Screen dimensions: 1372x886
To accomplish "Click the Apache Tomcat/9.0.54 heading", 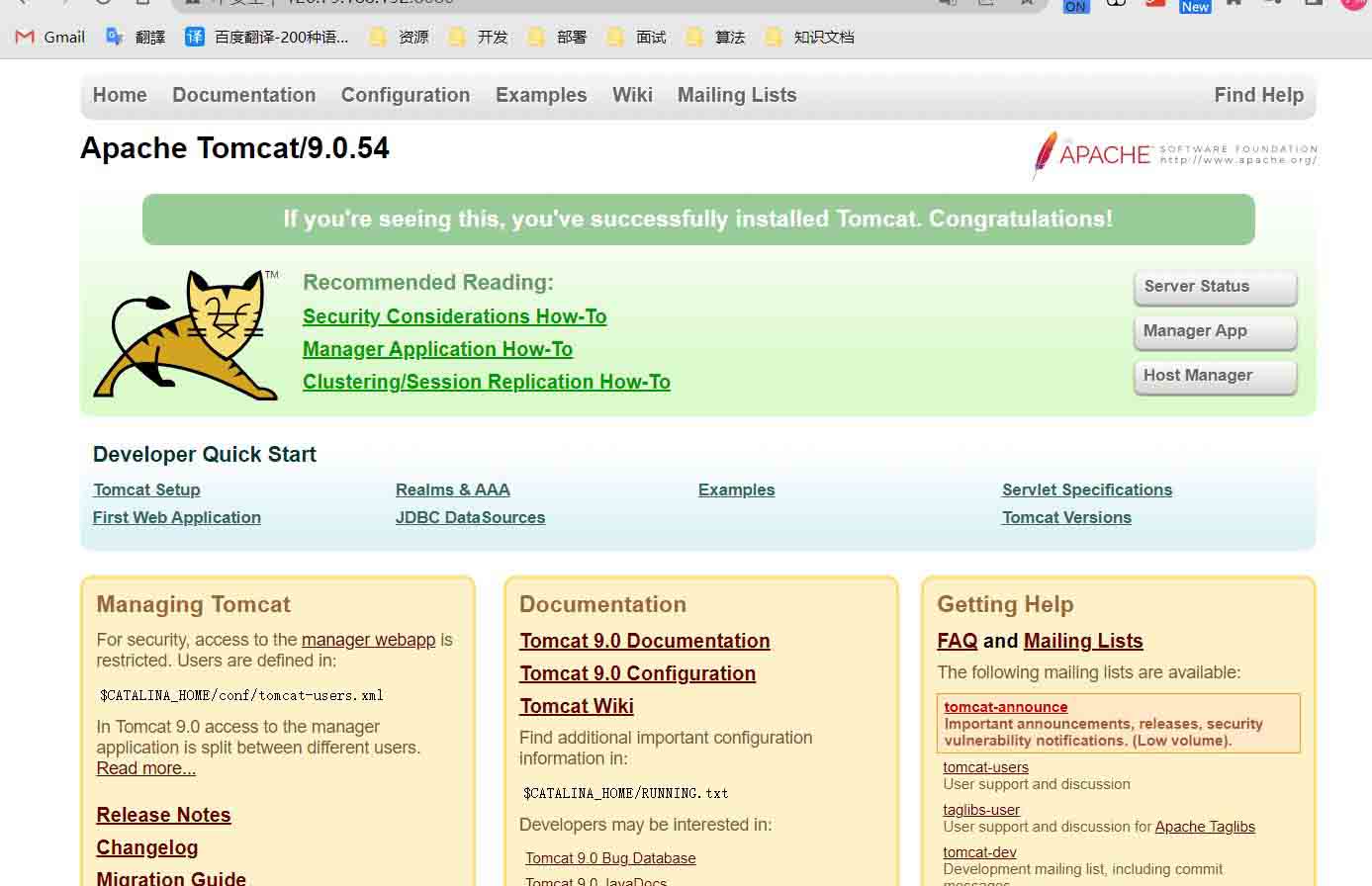I will tap(234, 148).
